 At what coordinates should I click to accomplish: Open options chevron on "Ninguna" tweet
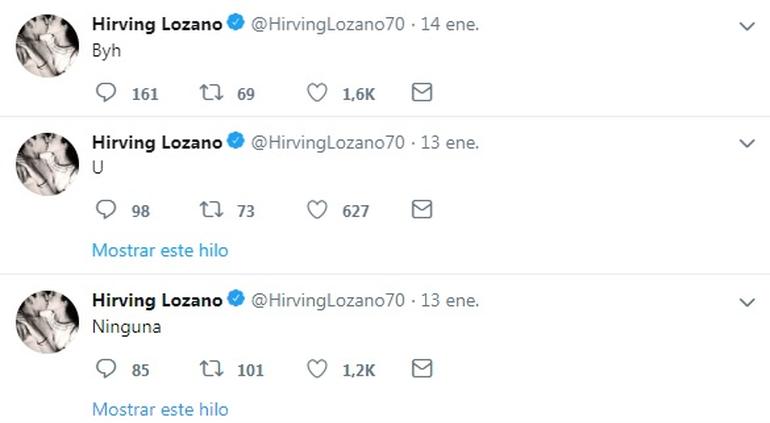tap(747, 302)
